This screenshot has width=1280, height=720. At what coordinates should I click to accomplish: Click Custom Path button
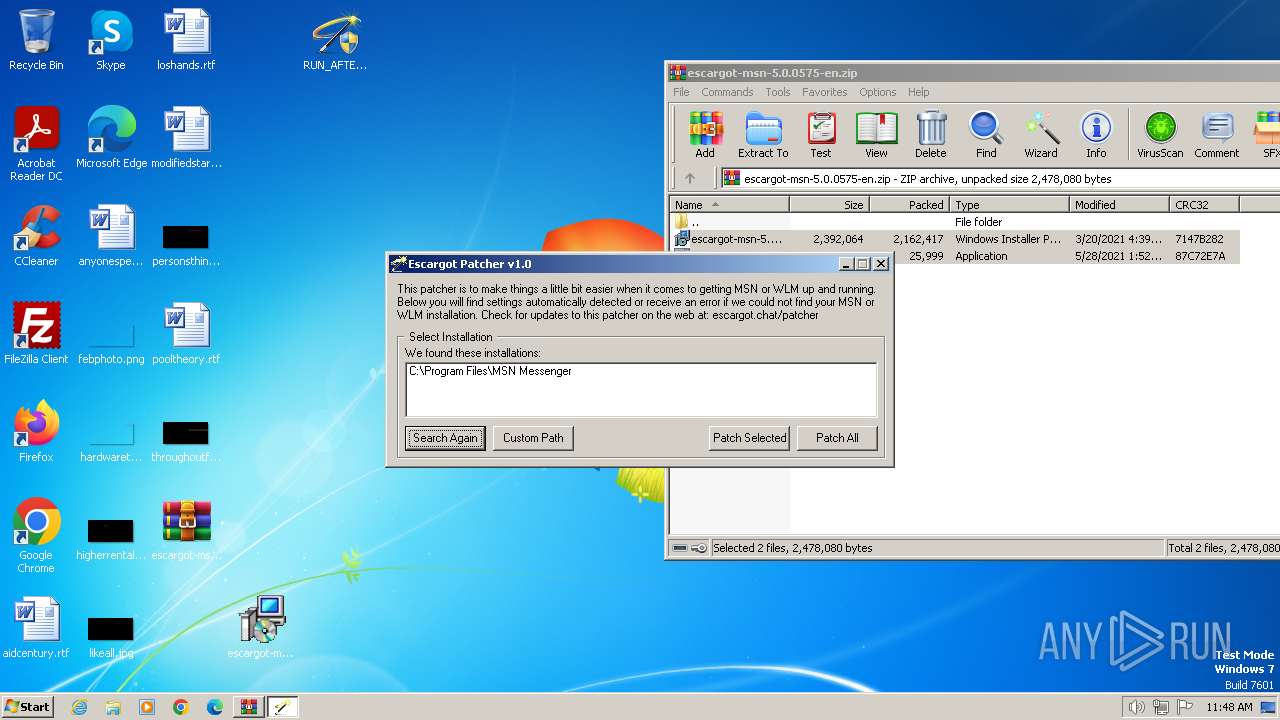(x=533, y=438)
